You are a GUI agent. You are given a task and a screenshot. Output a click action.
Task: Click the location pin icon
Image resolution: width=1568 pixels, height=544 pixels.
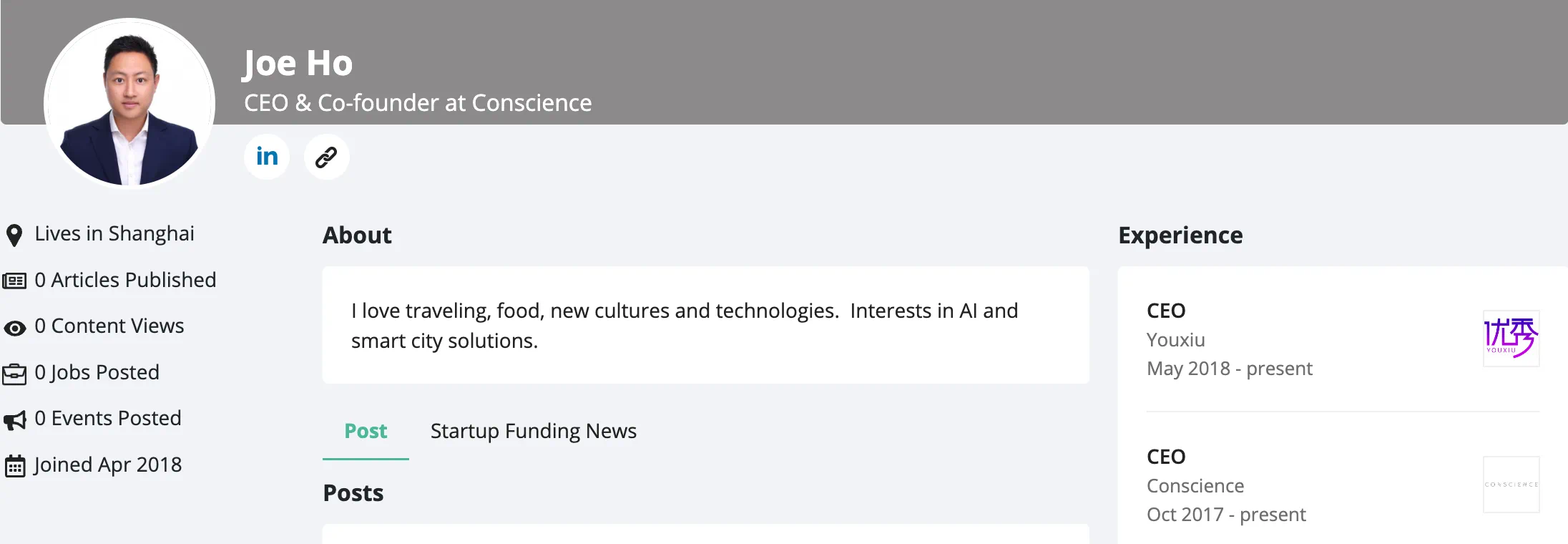coord(14,235)
